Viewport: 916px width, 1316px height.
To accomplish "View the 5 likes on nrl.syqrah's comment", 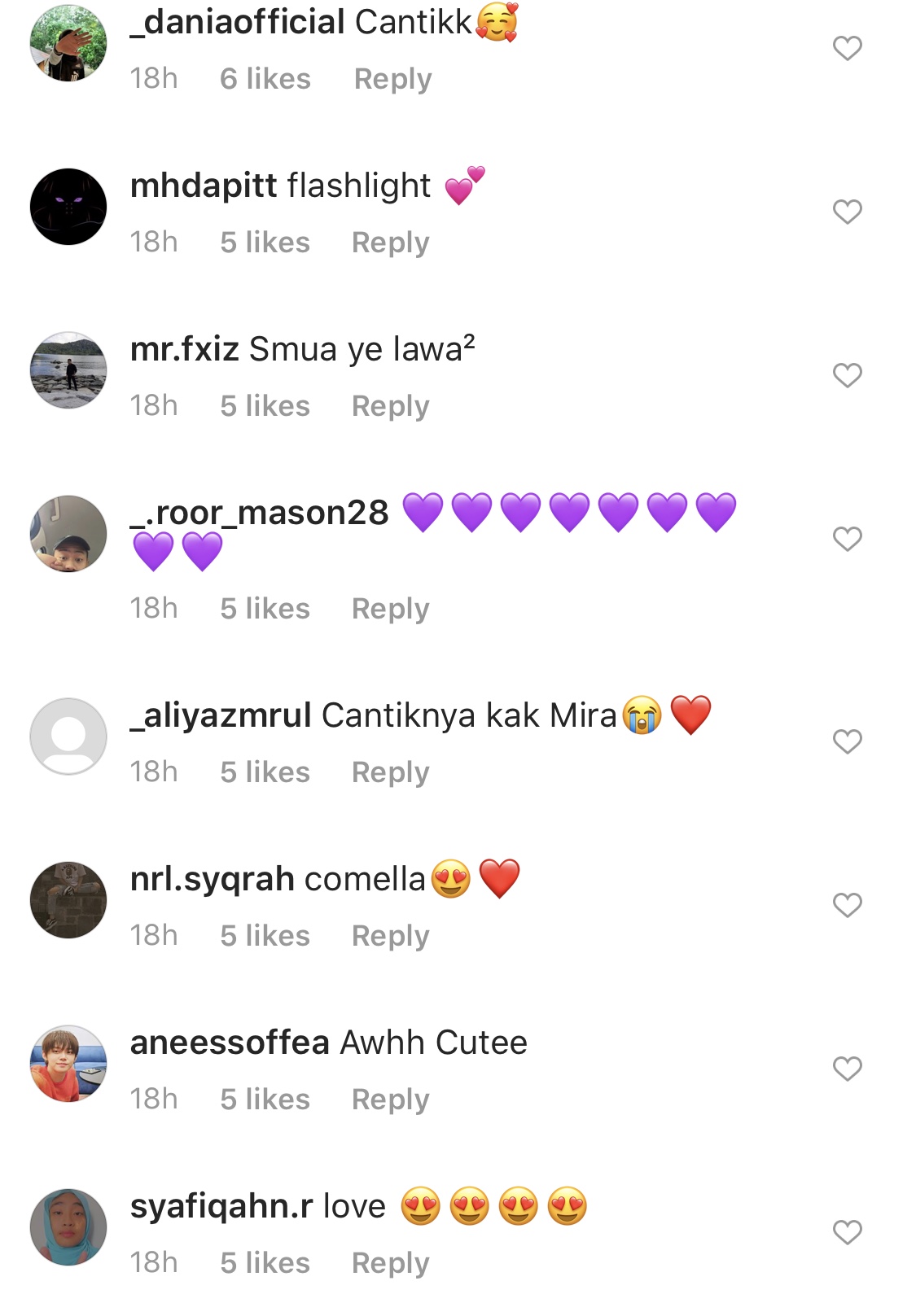I will tap(265, 936).
